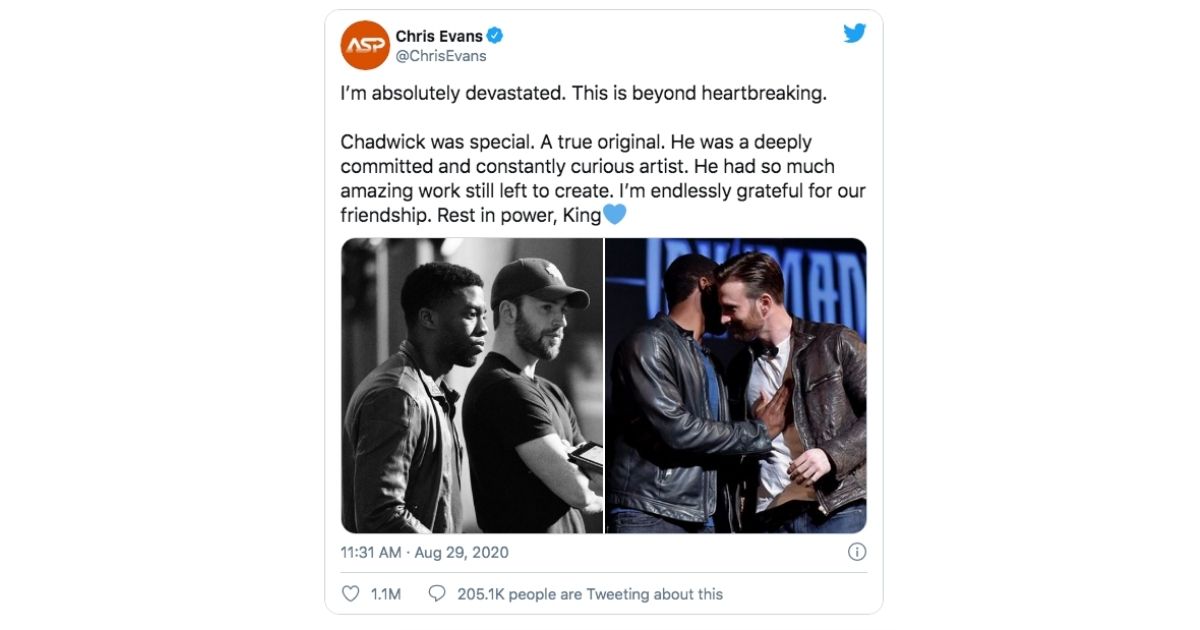Click the ASP profile avatar
Screen dimensions: 1200x630
click(x=365, y=46)
